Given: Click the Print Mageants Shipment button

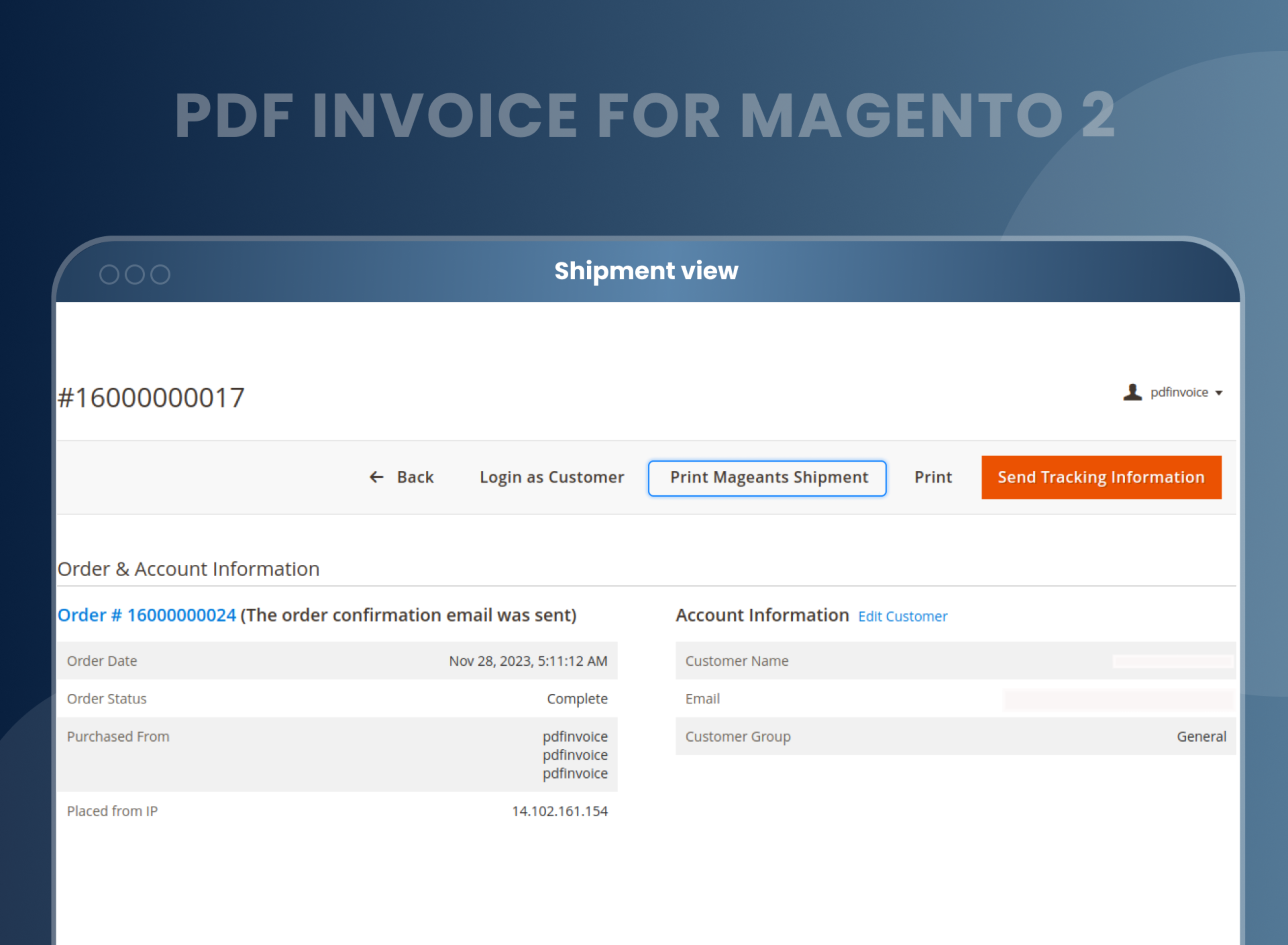Looking at the screenshot, I should (x=767, y=477).
